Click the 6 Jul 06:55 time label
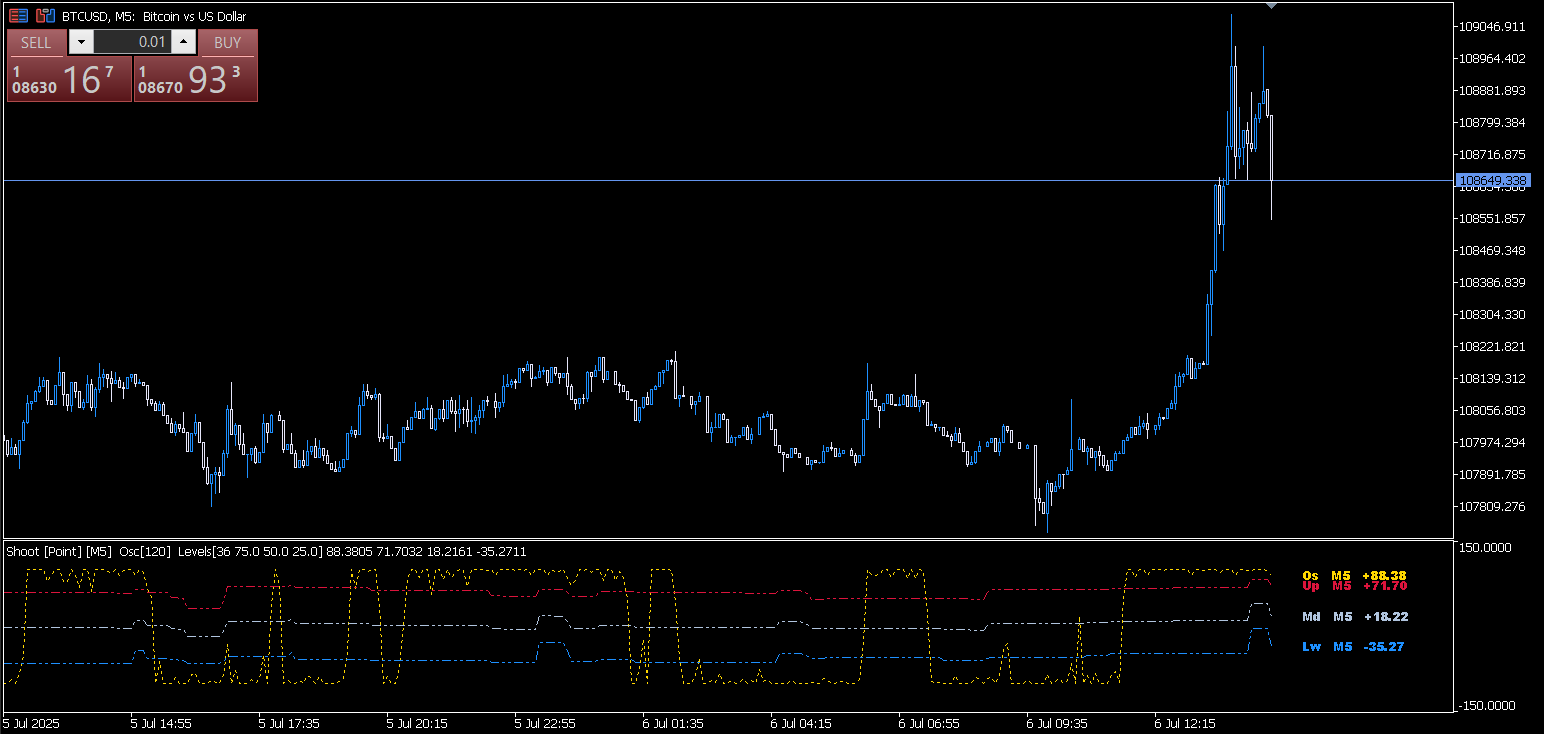The image size is (1544, 734). pyautogui.click(x=929, y=722)
